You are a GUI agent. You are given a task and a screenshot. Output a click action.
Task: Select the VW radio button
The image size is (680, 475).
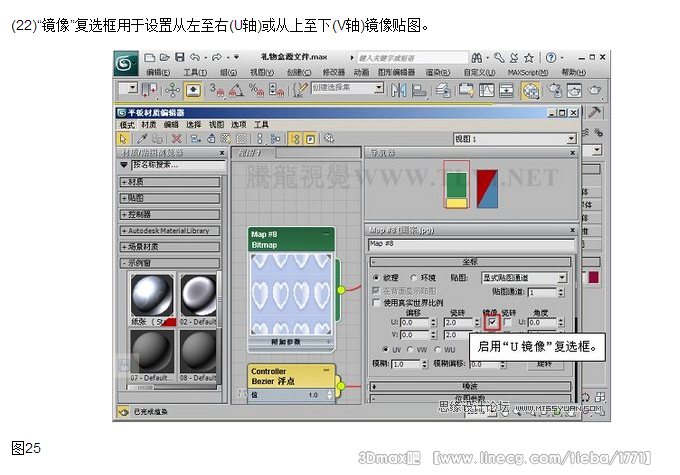tap(410, 349)
